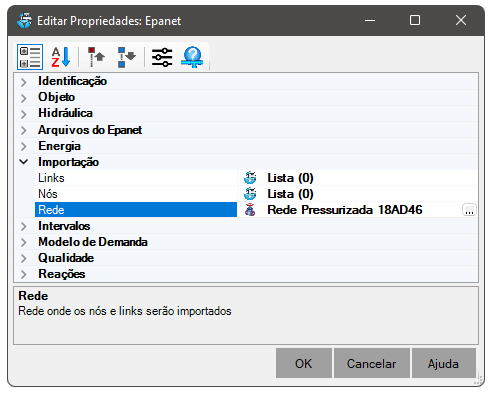
Task: Open the ellipsis browse button for Rede
Action: click(469, 210)
